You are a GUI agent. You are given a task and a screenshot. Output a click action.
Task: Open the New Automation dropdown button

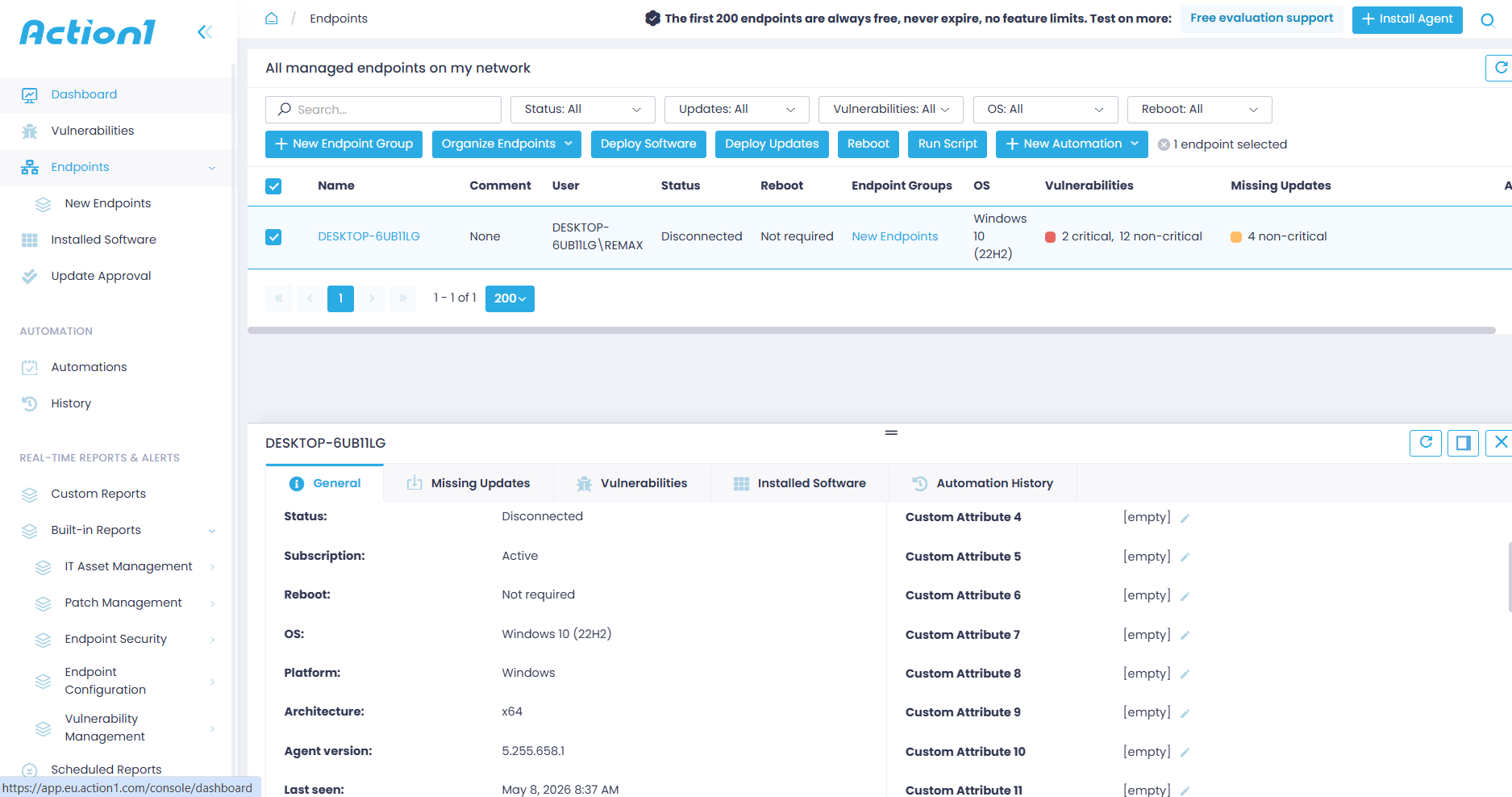pyautogui.click(x=1072, y=144)
